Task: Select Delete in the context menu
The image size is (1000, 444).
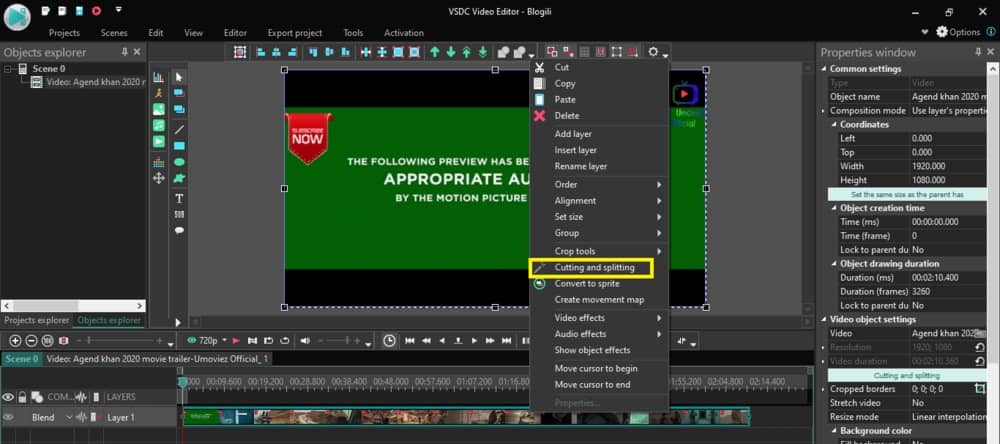Action: point(599,115)
